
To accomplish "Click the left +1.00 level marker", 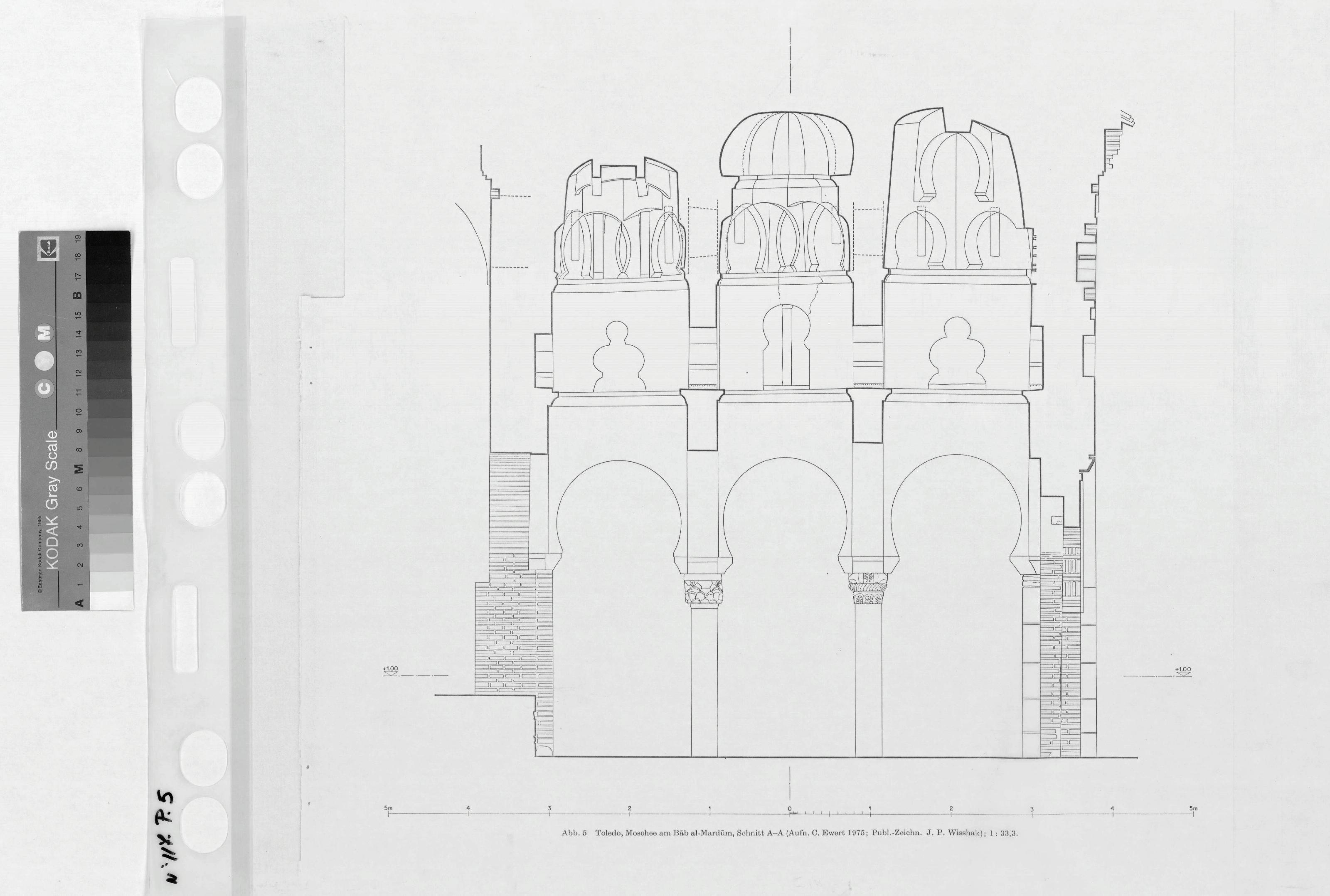I will (x=391, y=670).
